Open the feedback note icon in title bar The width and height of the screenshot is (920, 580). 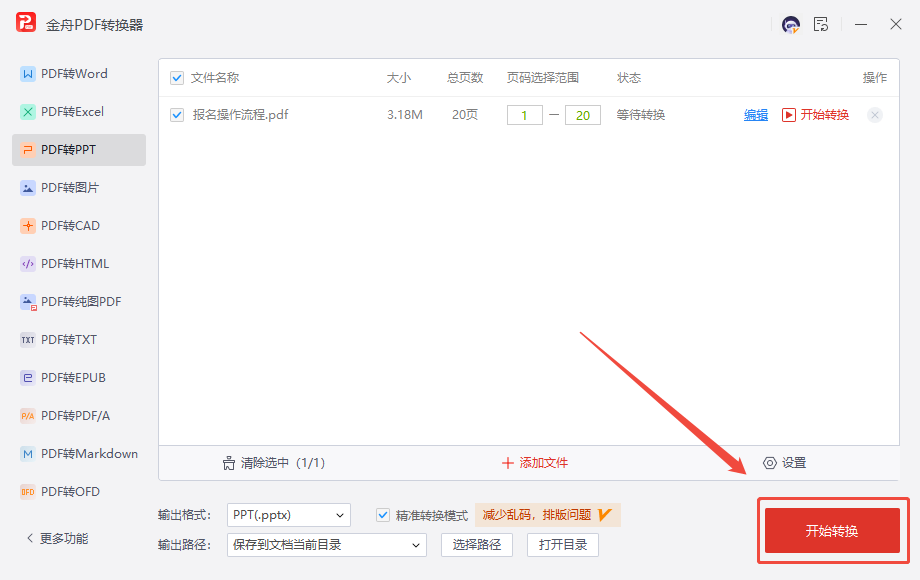click(x=821, y=25)
